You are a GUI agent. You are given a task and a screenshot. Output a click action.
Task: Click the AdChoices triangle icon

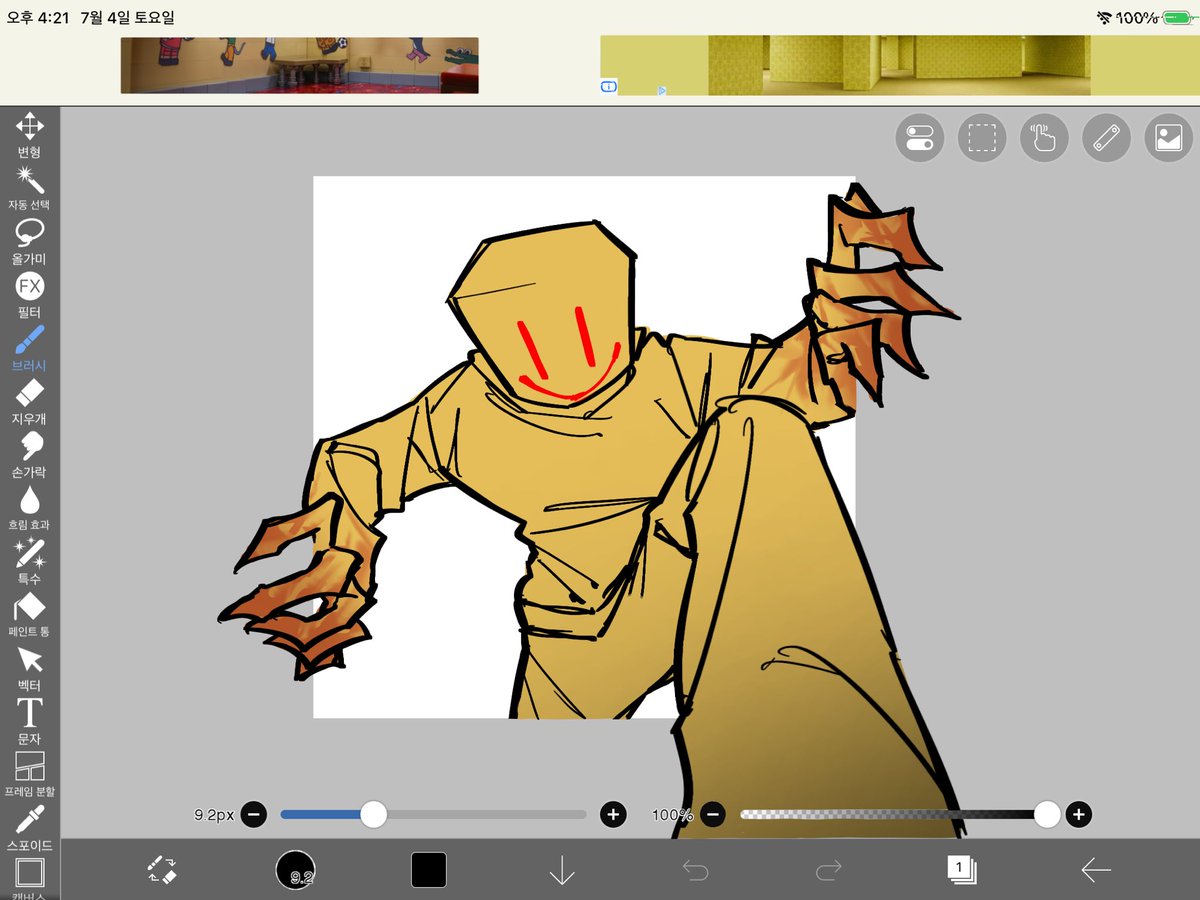[662, 90]
